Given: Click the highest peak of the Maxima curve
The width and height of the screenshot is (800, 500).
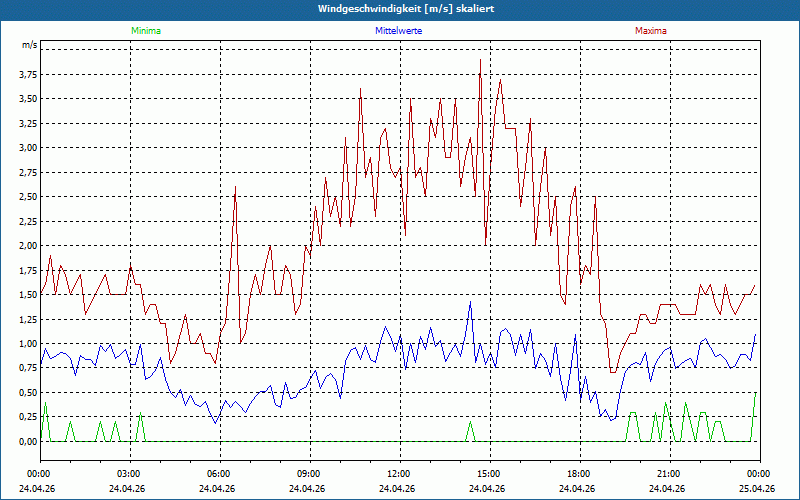Looking at the screenshot, I should coord(481,60).
